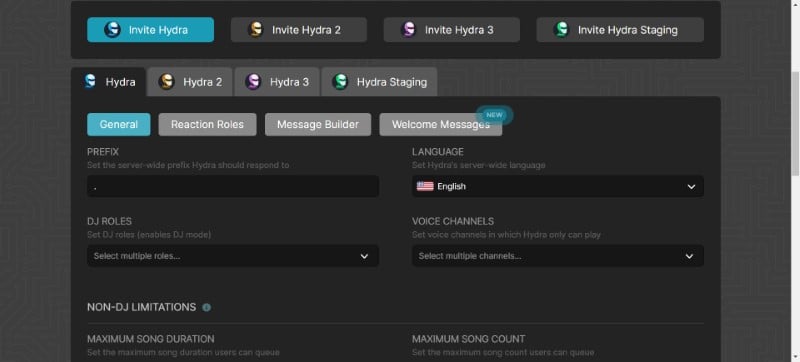Open the Message Builder section

[x=318, y=124]
